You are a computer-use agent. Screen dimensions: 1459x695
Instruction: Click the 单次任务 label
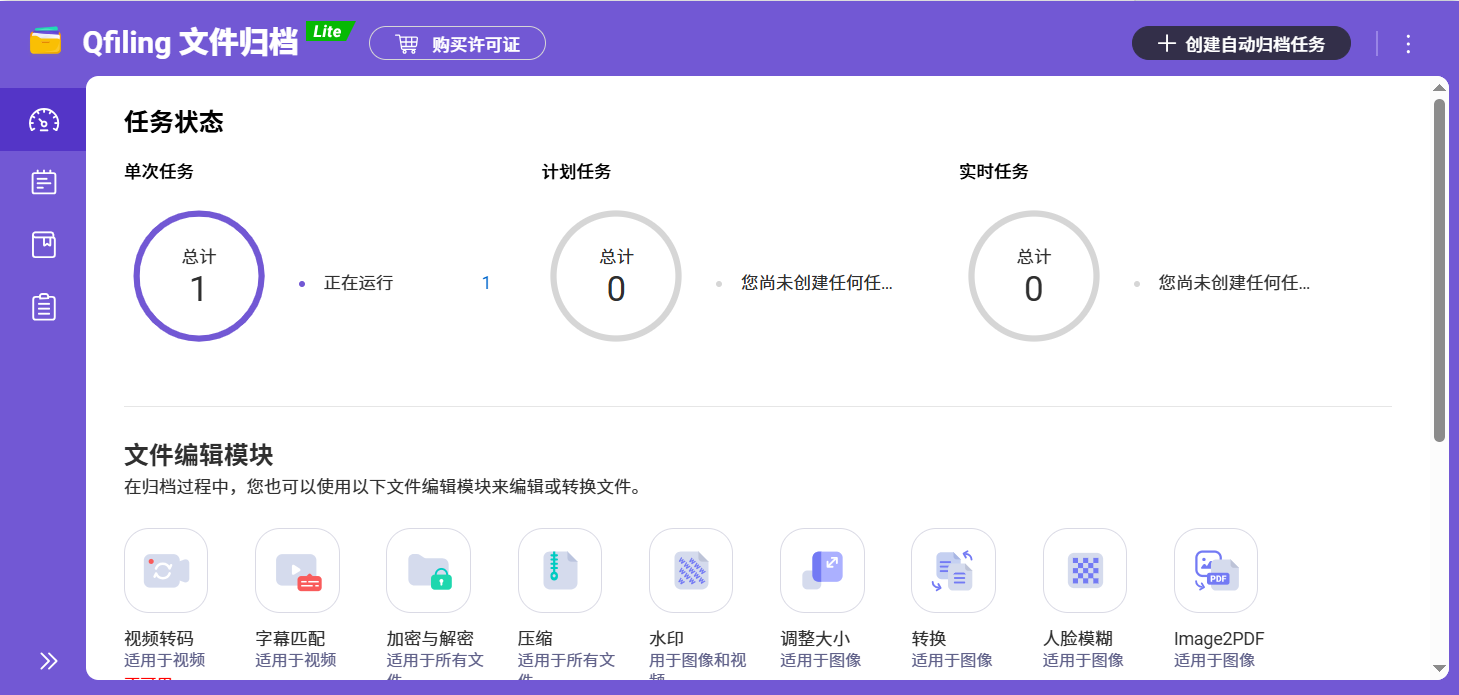pos(159,172)
